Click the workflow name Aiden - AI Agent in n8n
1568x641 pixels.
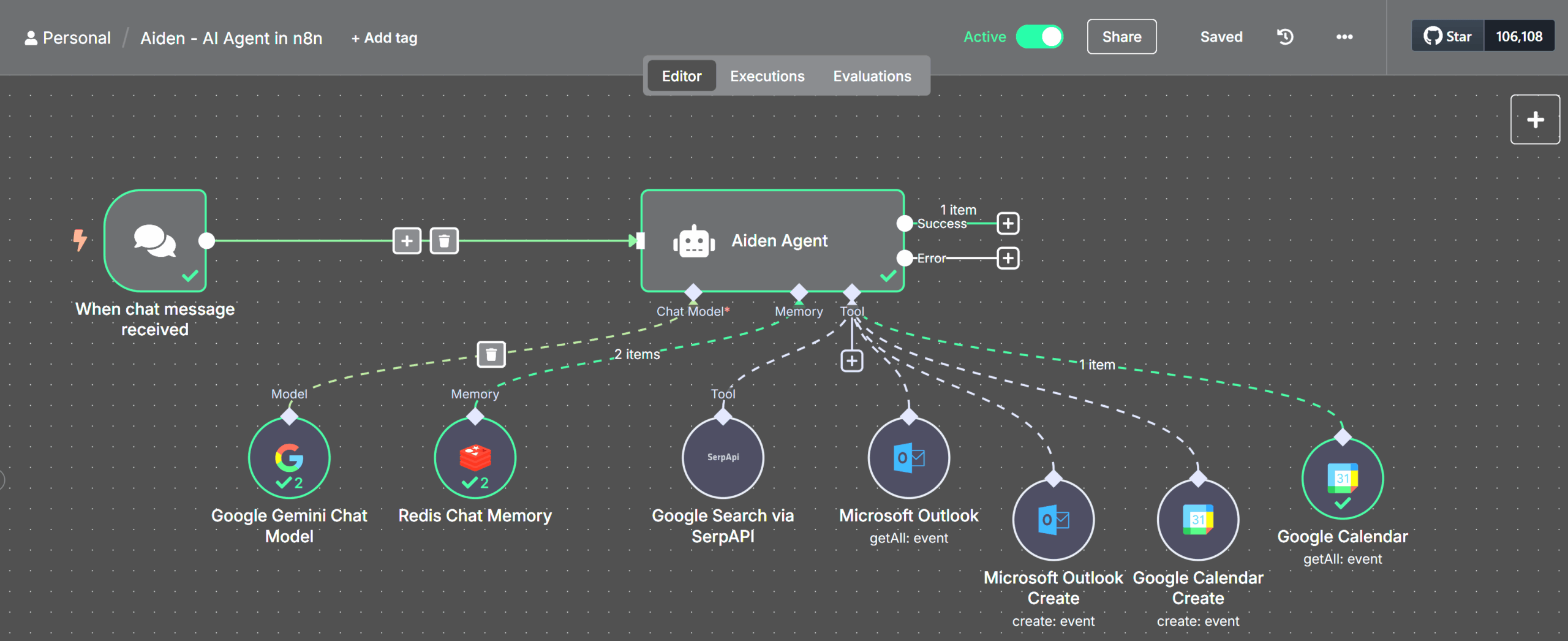click(x=232, y=38)
